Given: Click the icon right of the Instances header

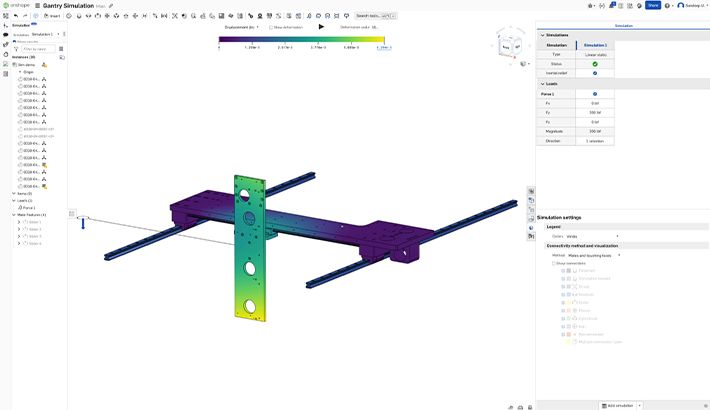Looking at the screenshot, I should (x=62, y=58).
